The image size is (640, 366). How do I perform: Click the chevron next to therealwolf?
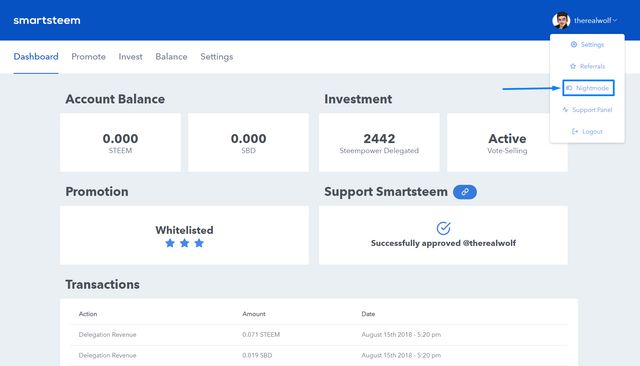point(615,20)
